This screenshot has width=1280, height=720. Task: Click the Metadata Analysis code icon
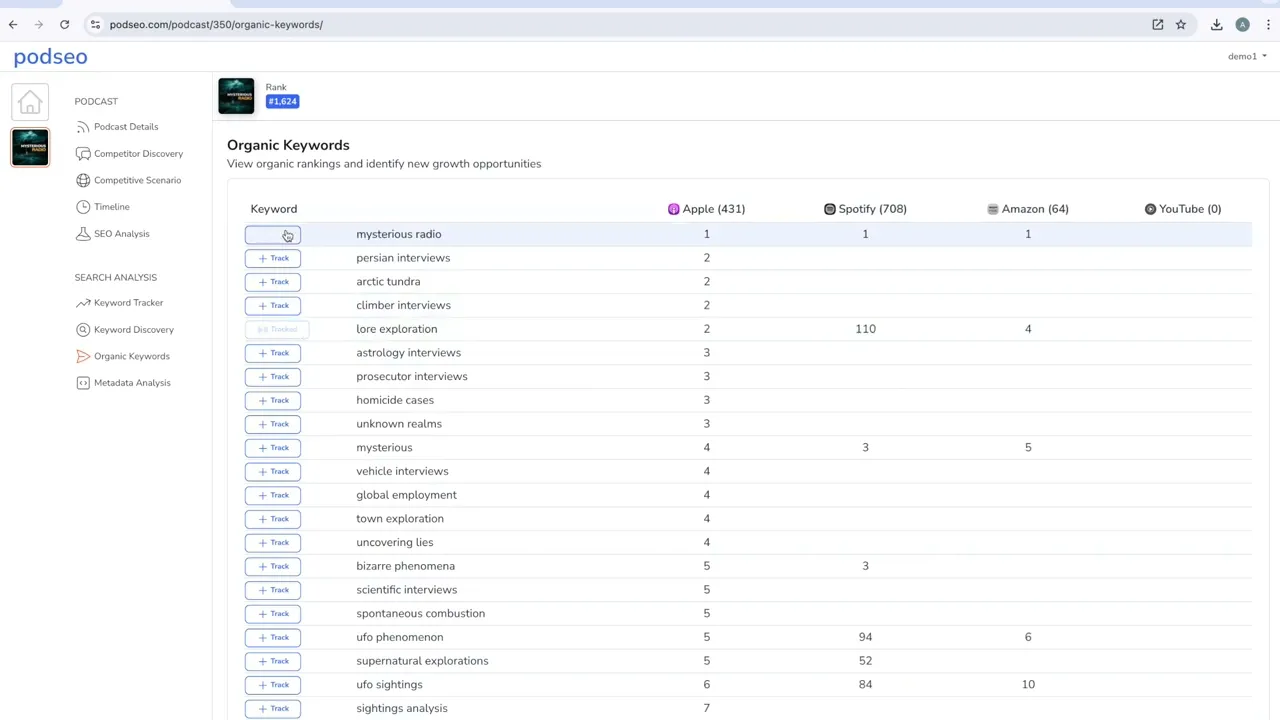click(83, 383)
